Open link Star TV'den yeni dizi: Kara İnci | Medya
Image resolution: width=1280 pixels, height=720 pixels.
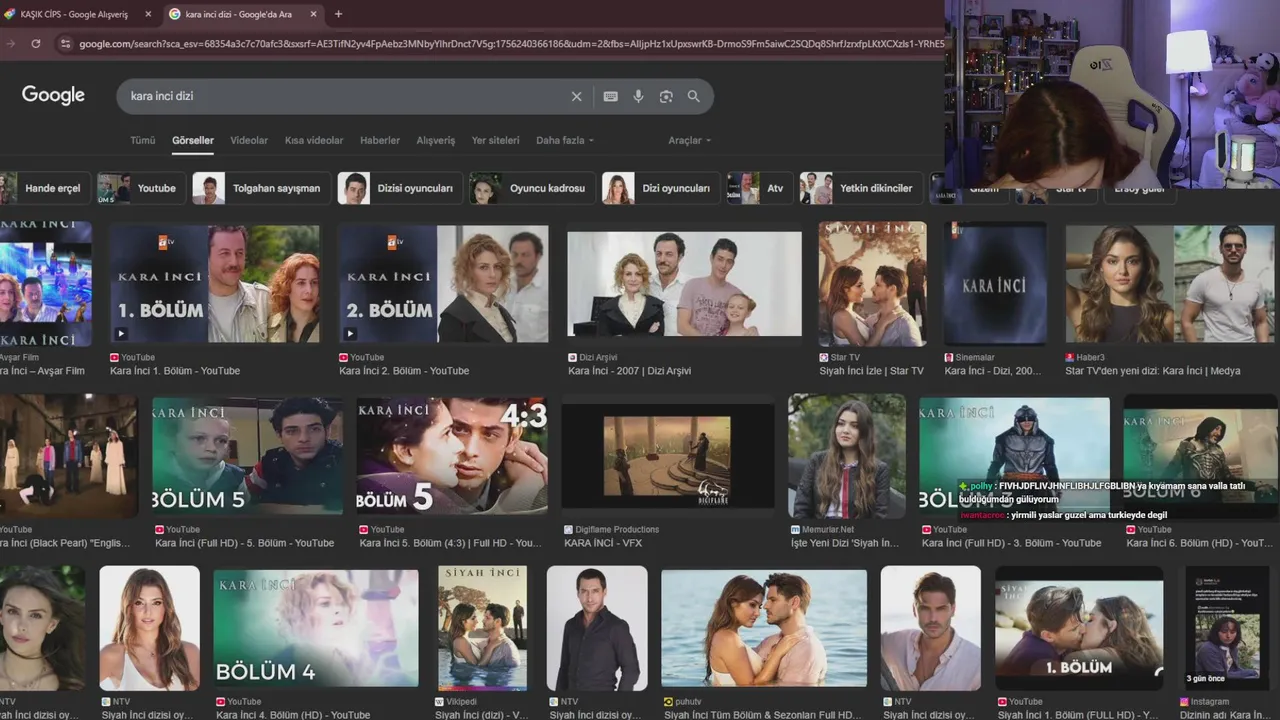point(1152,371)
